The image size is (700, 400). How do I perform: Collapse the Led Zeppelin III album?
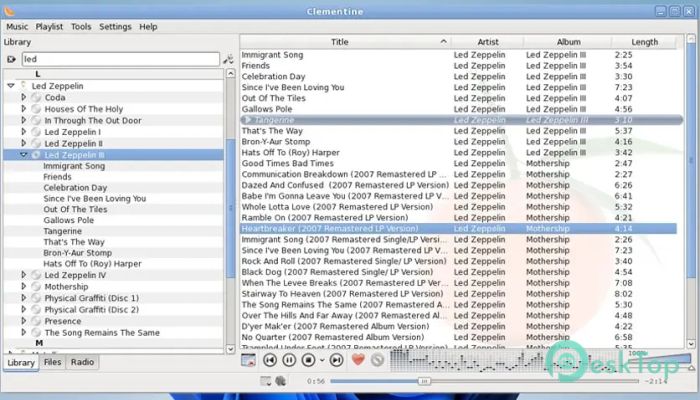[24, 154]
